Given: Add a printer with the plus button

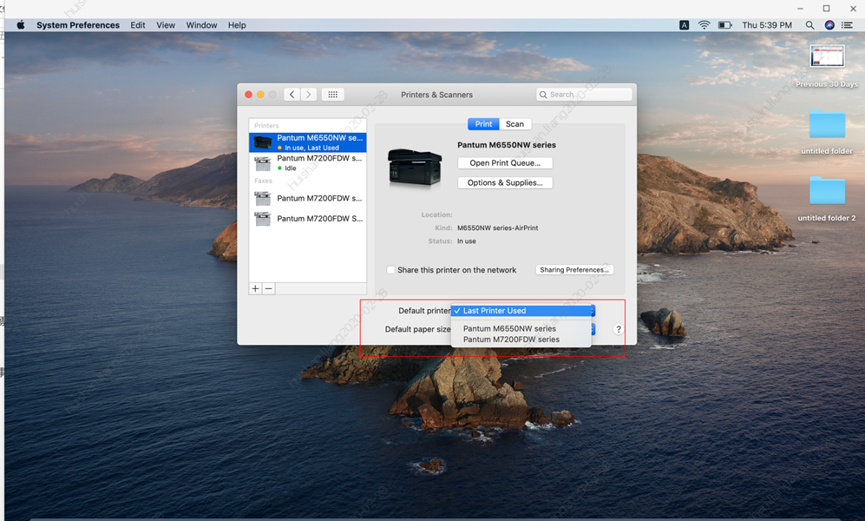Looking at the screenshot, I should coord(255,289).
